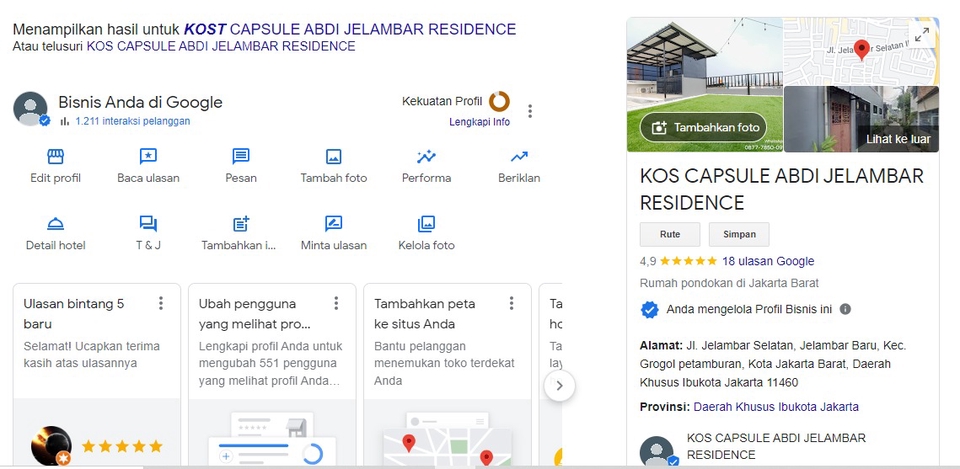Click the Kekuatan Profil progress ring
The width and height of the screenshot is (960, 469).
point(499,101)
